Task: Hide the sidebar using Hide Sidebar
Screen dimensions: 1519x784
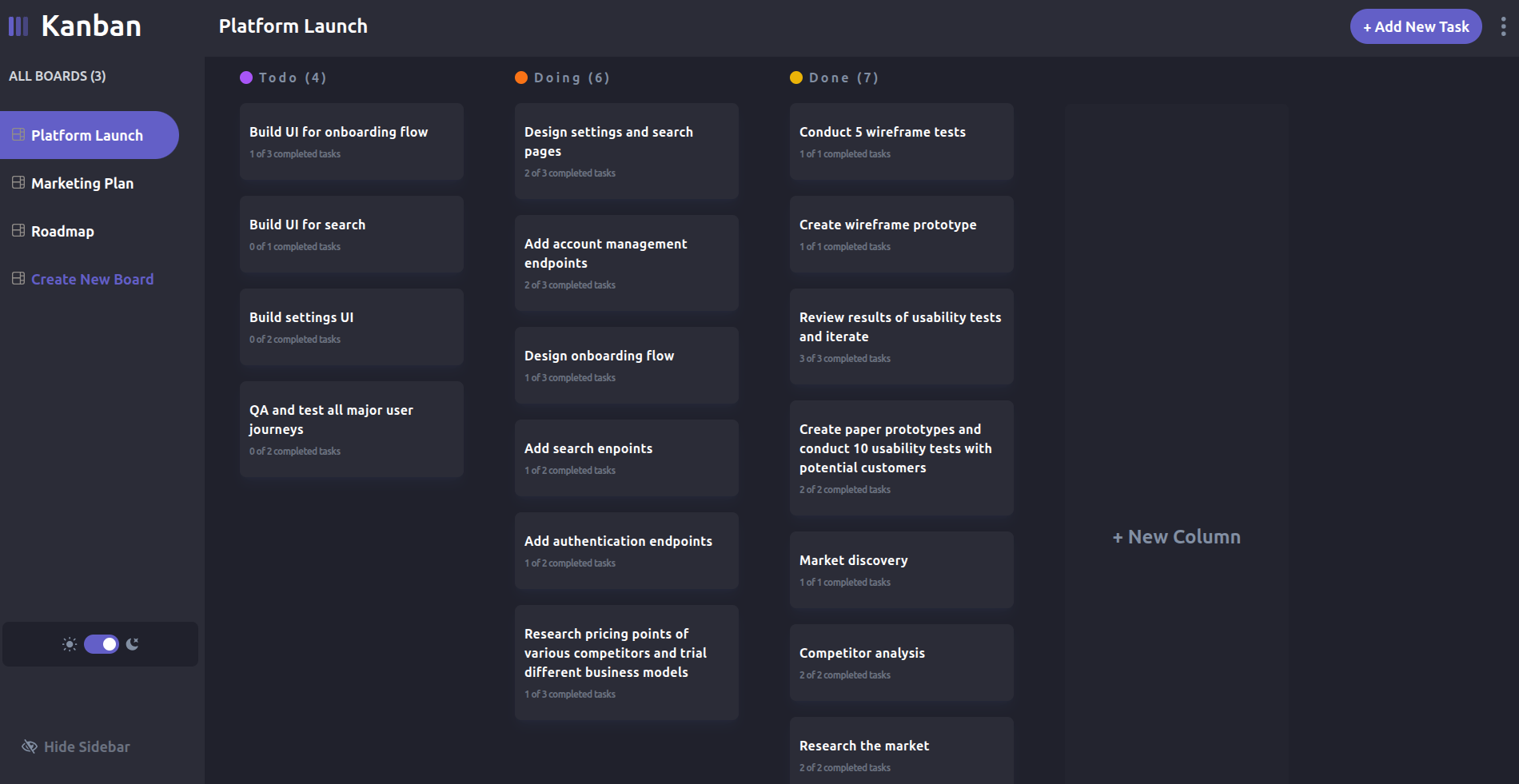Action: 86,746
